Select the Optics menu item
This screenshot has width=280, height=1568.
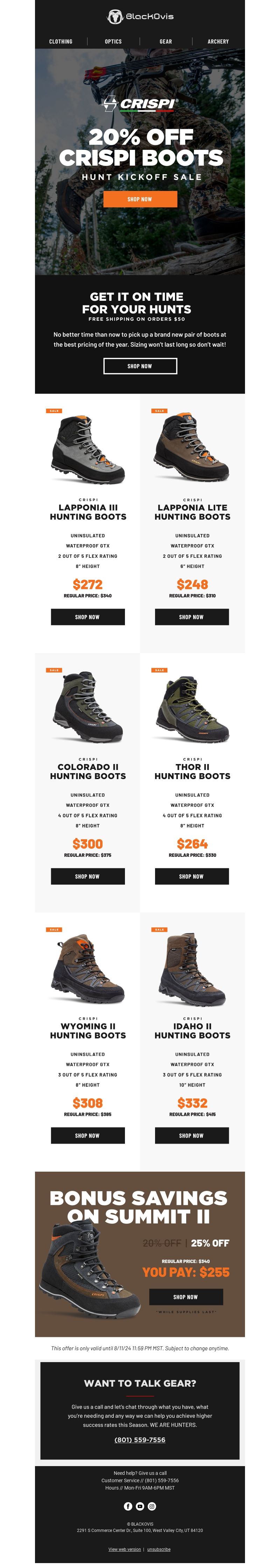(x=113, y=41)
